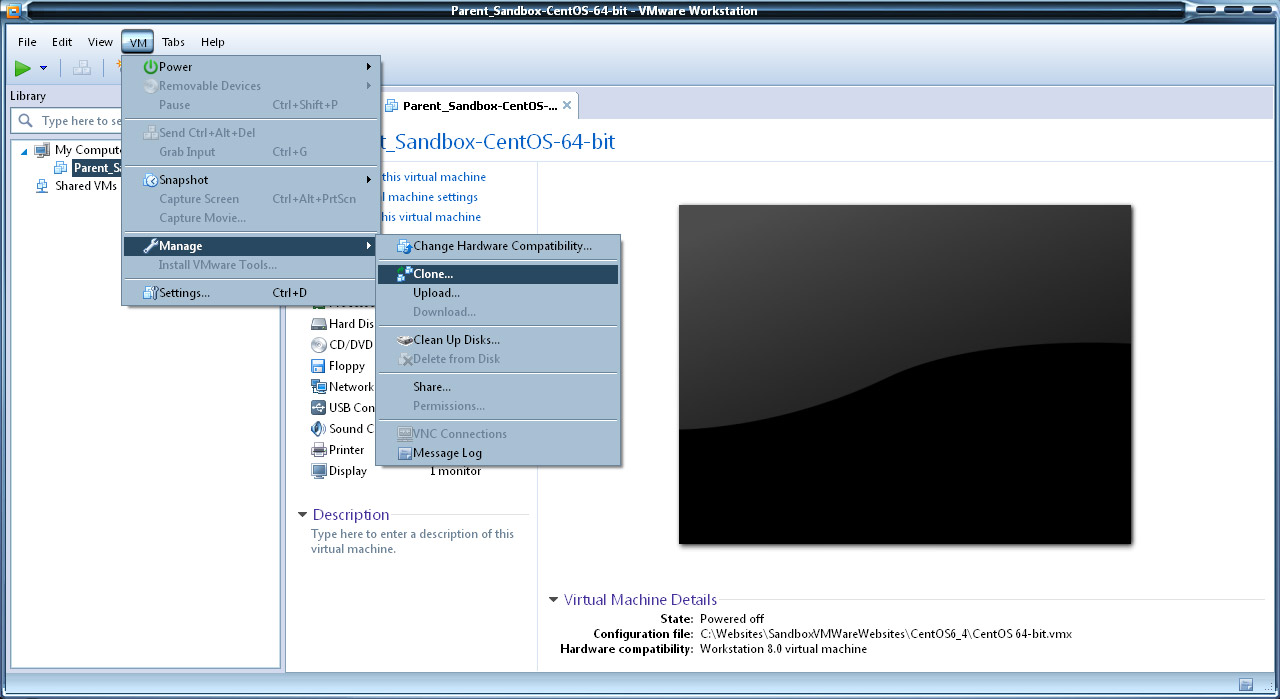Screen dimensions: 1280x699
Task: Select the Manage menu item
Action: [x=251, y=246]
